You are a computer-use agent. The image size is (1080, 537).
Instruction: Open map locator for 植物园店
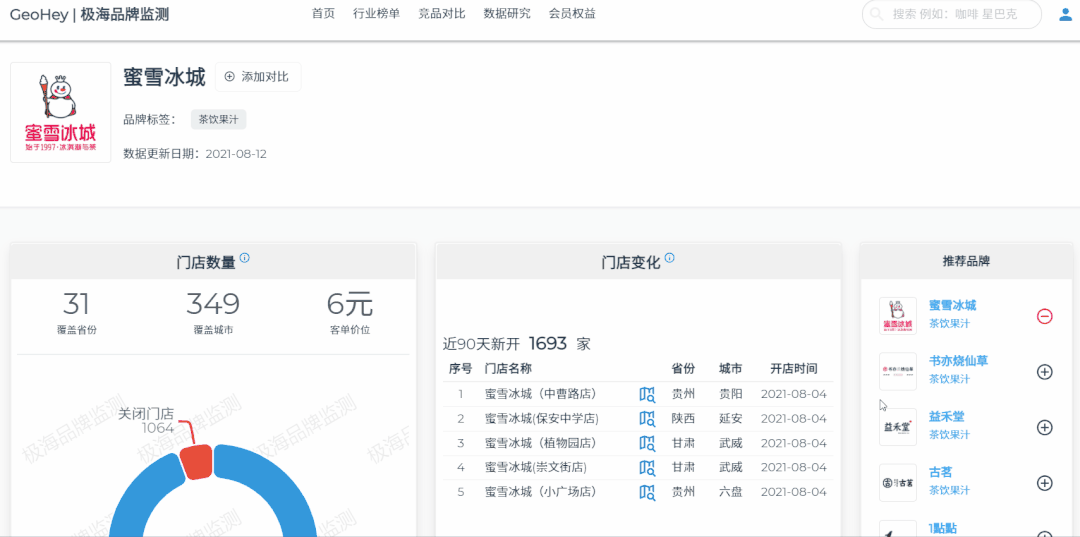coord(647,443)
